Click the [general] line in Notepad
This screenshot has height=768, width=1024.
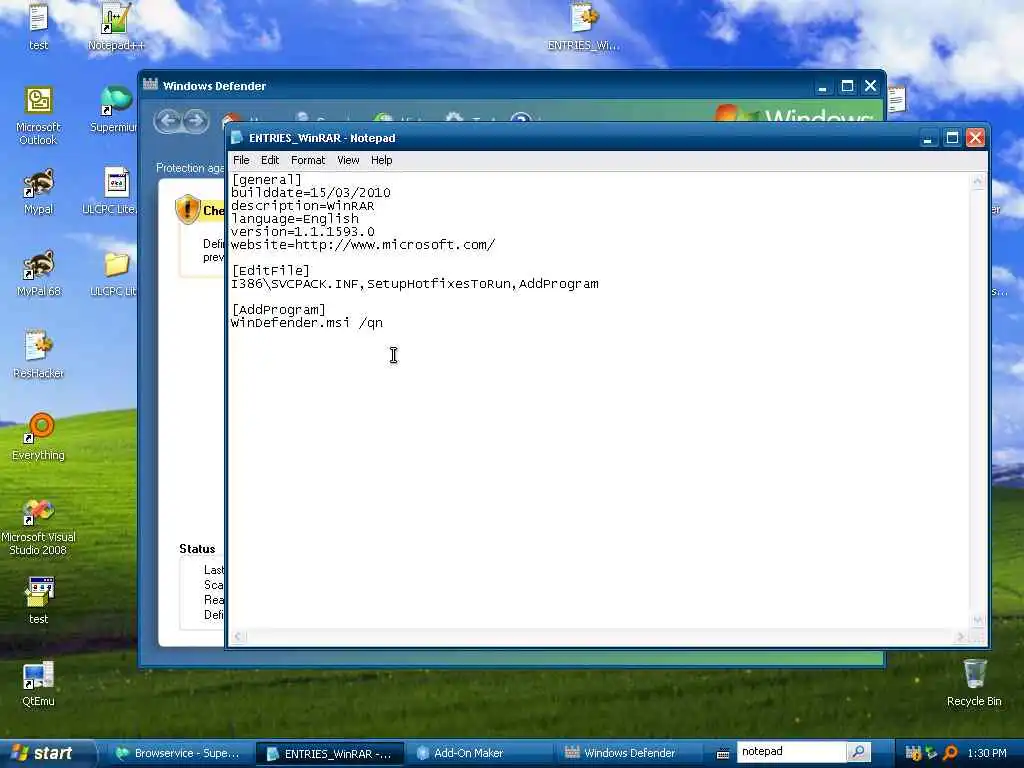click(266, 180)
